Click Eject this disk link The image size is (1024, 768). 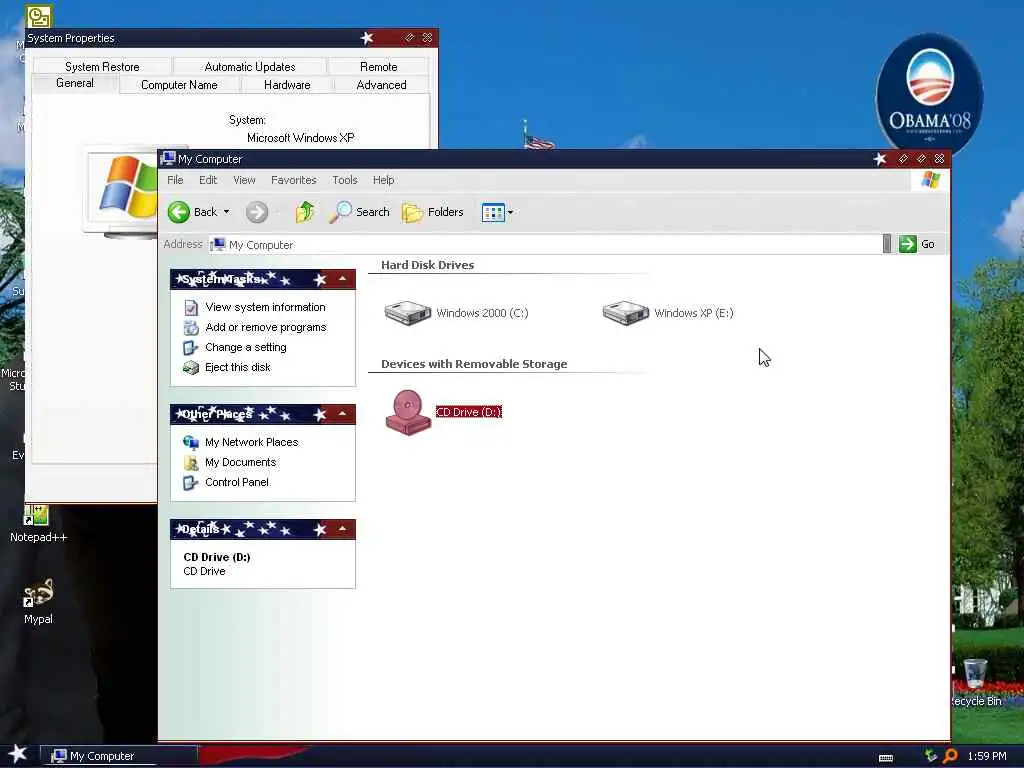pyautogui.click(x=238, y=367)
